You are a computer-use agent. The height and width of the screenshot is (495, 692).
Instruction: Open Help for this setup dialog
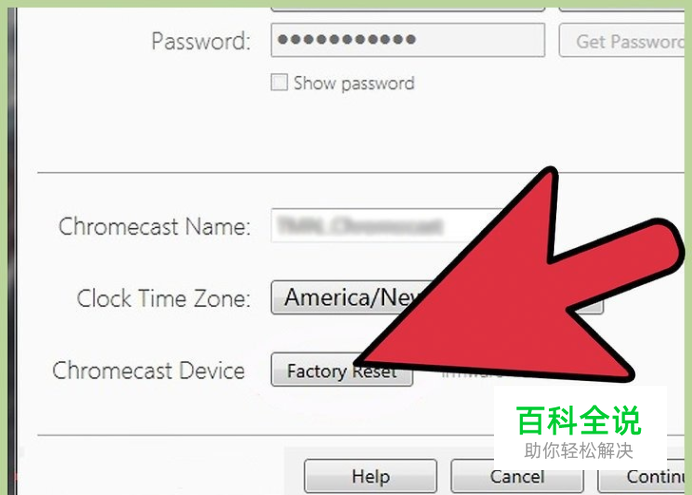(370, 476)
